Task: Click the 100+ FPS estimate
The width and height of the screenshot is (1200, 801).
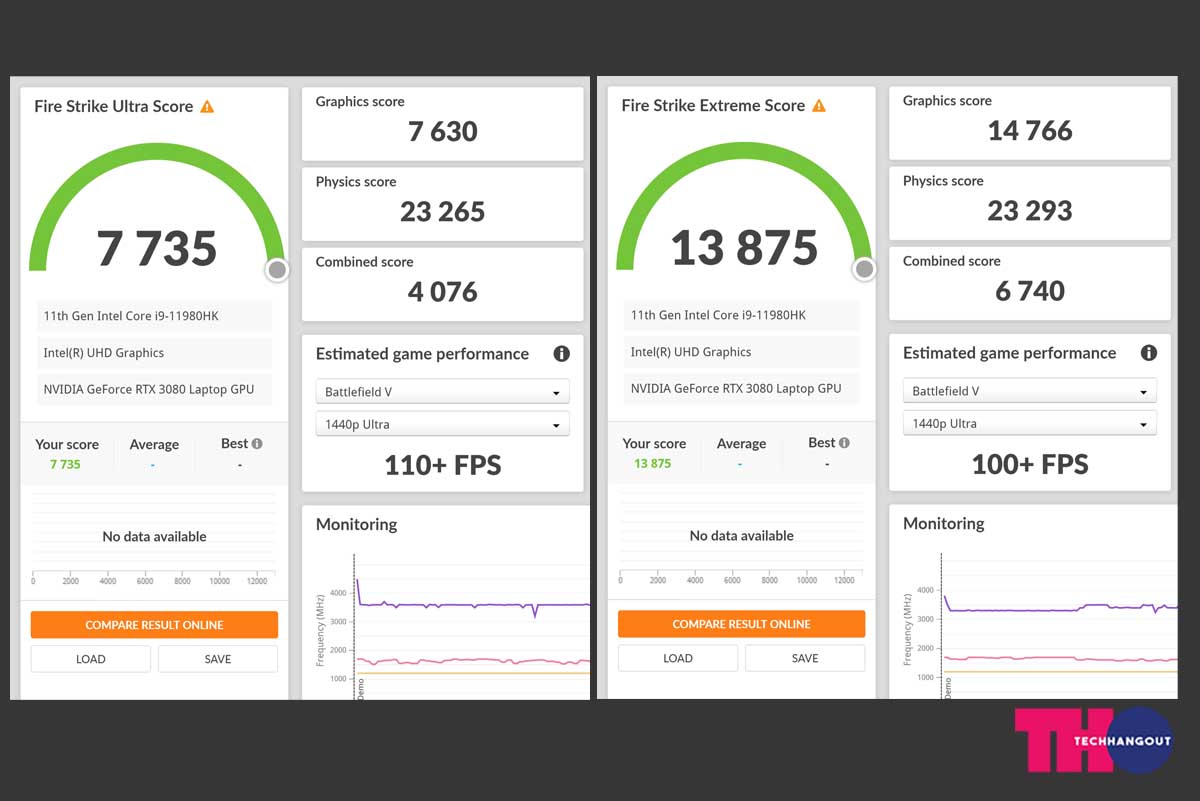Action: [x=1030, y=464]
